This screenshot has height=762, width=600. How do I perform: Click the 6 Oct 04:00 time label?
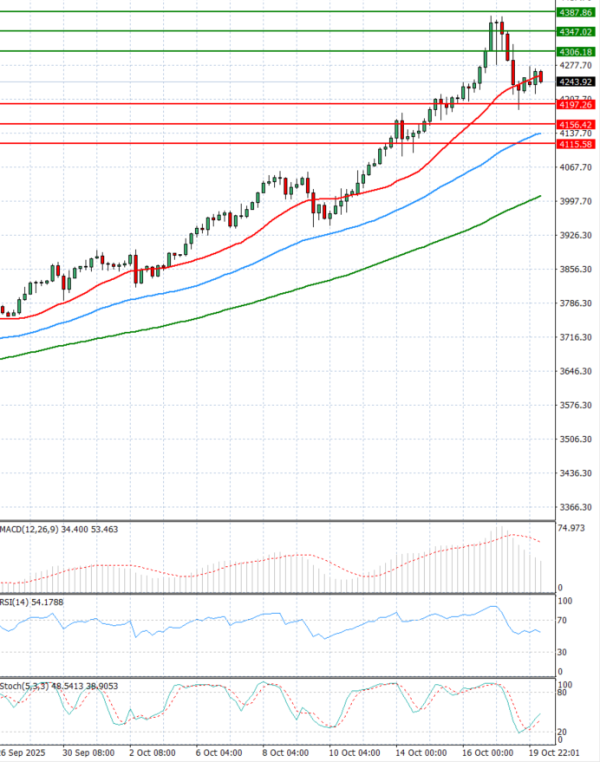(218, 752)
